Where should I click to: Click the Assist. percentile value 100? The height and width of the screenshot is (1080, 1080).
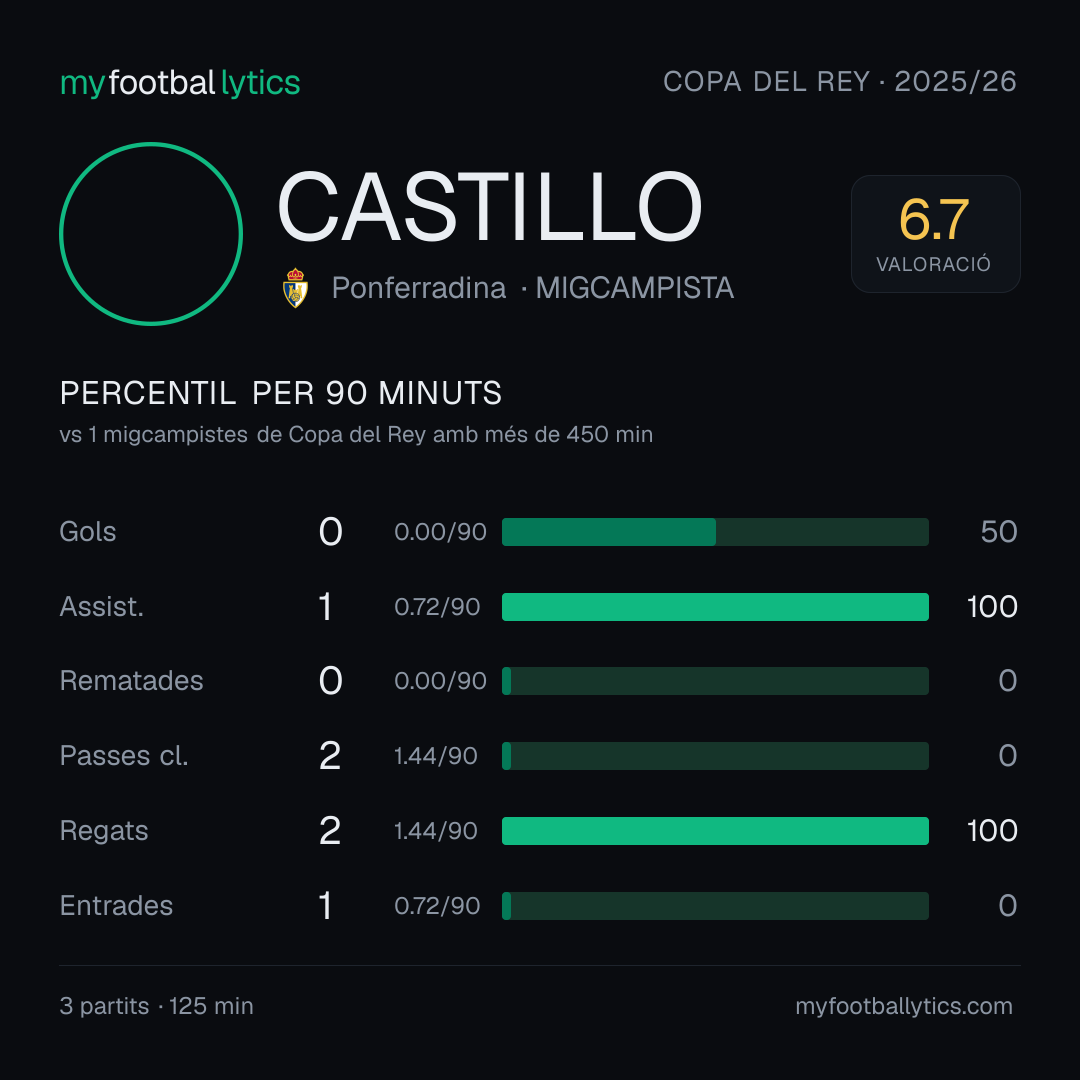(x=992, y=607)
